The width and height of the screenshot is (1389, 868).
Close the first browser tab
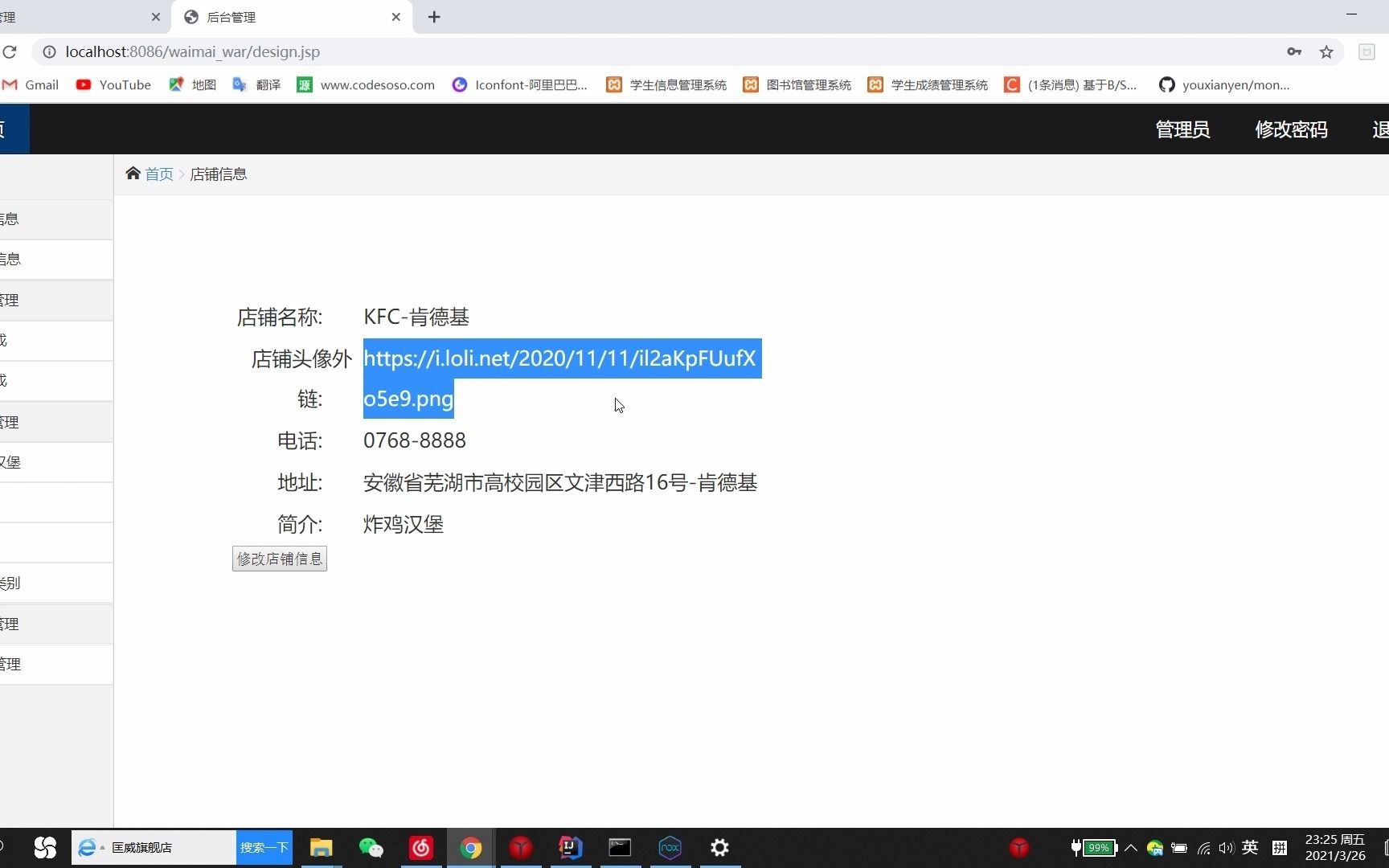156,17
